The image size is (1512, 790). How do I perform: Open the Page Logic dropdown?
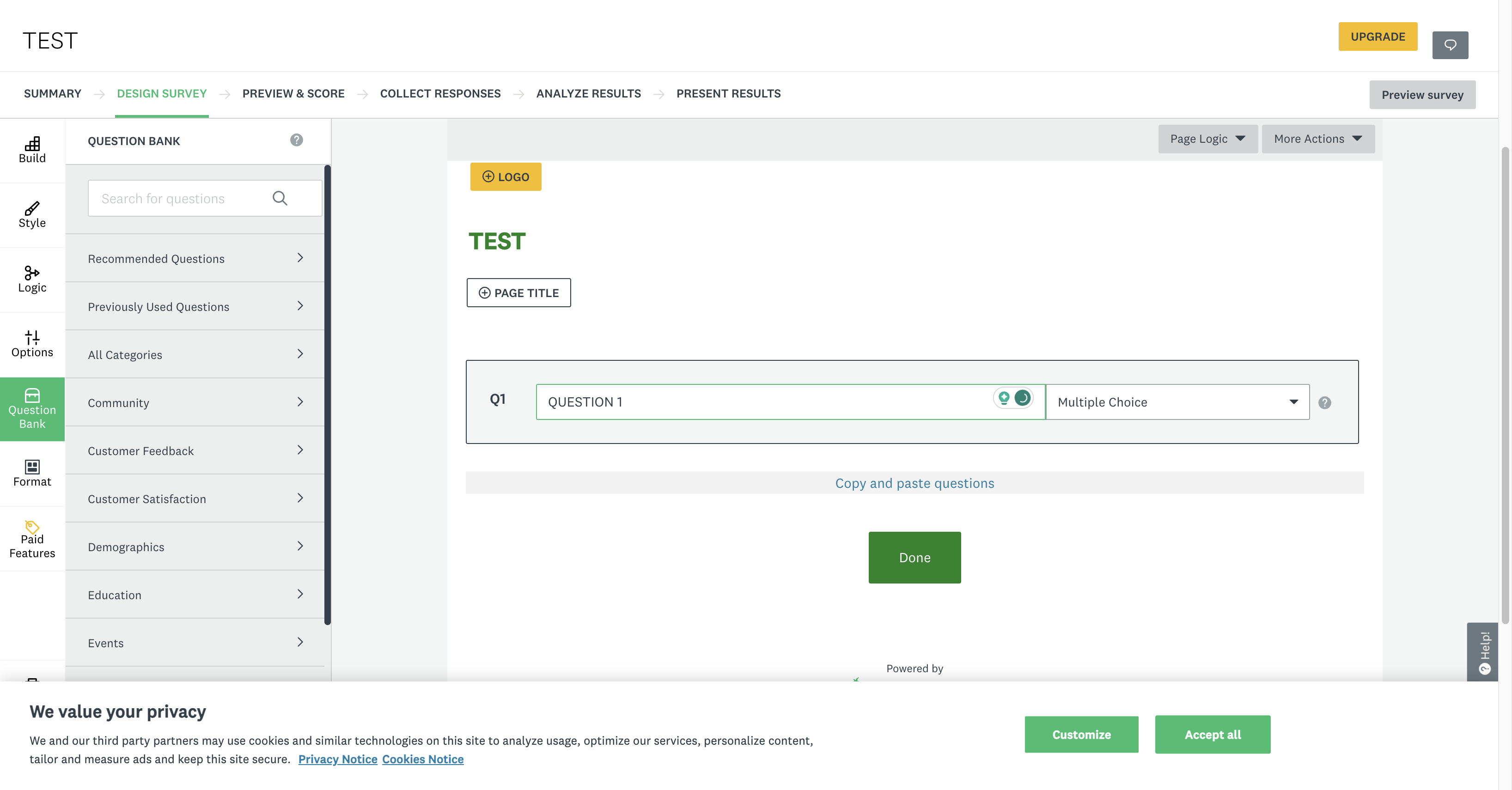[1207, 139]
